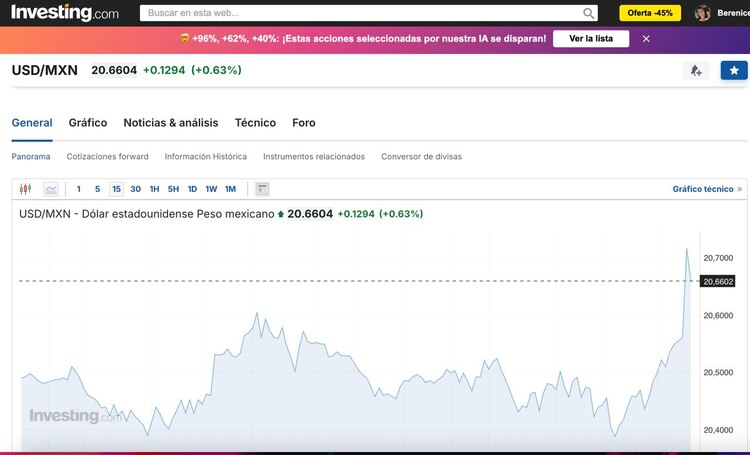
Task: Click the 20,7000 axis label
Action: 718,258
